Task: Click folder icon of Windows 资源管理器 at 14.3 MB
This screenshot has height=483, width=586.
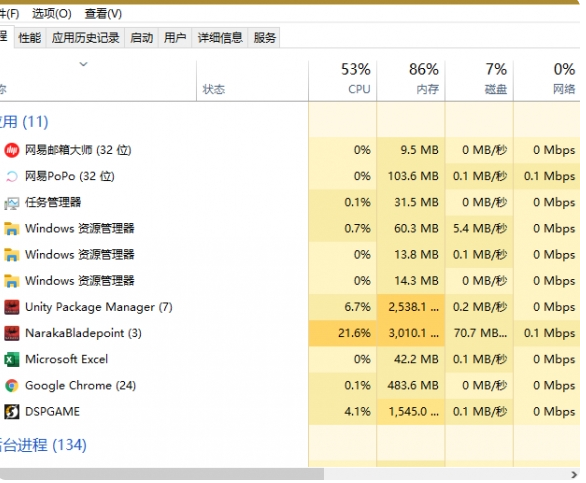Action: pos(12,281)
